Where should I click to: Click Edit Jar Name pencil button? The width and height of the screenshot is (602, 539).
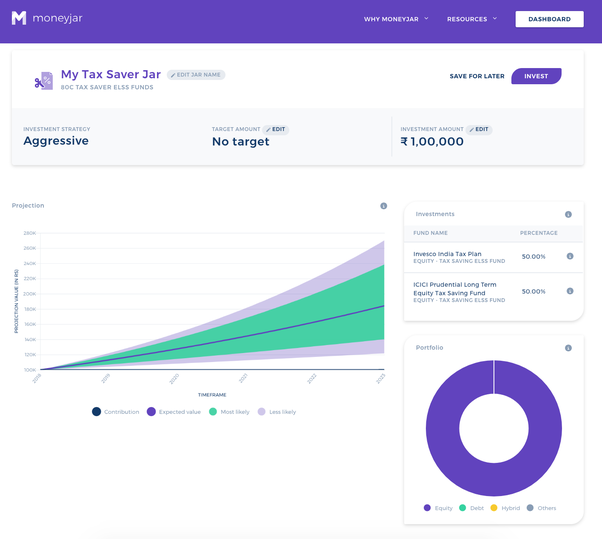pyautogui.click(x=196, y=75)
